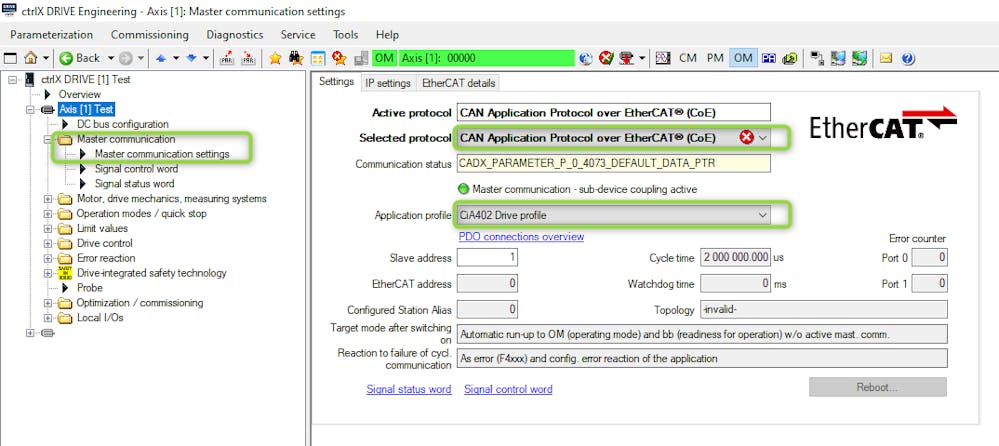Open search with the binoculars icon
Image resolution: width=999 pixels, height=446 pixels.
point(297,58)
